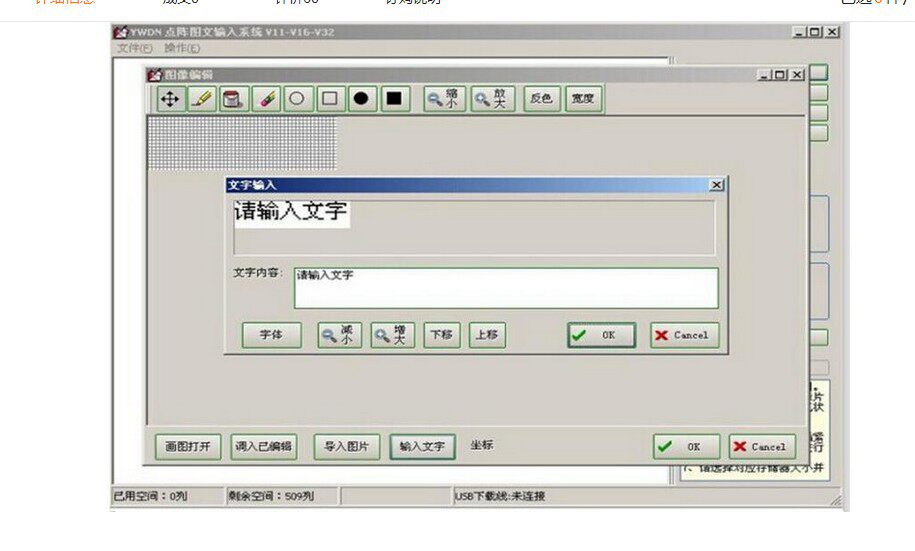Minimize the 图像编辑 window

click(764, 75)
